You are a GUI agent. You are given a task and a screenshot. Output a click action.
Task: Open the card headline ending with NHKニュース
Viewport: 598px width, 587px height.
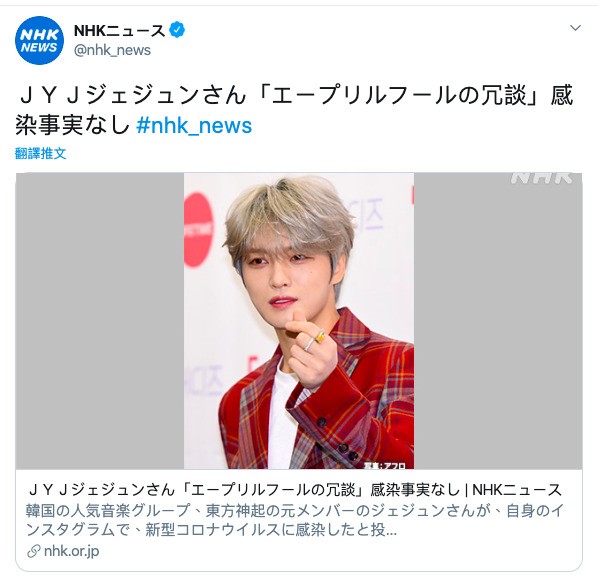(x=295, y=490)
